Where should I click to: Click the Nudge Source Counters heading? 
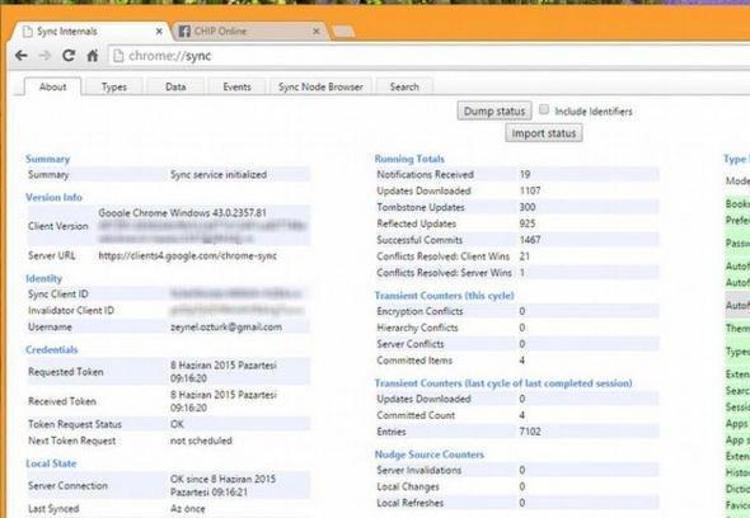(x=429, y=454)
